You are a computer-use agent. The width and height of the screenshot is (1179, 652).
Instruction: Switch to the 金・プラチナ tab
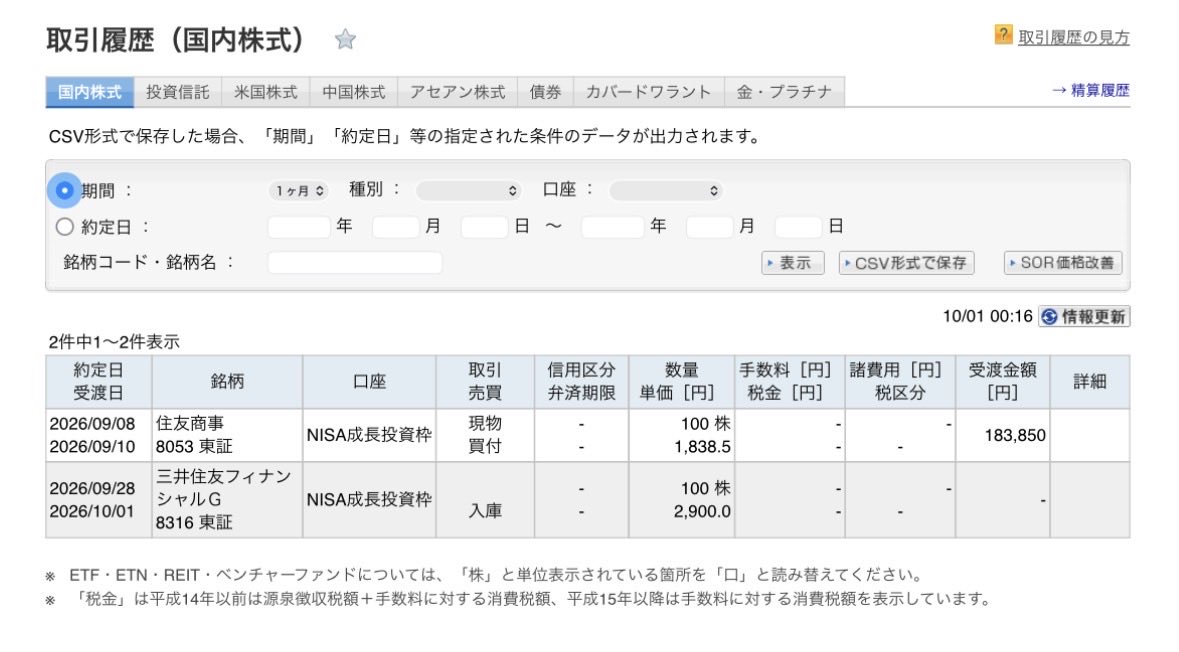coord(784,92)
